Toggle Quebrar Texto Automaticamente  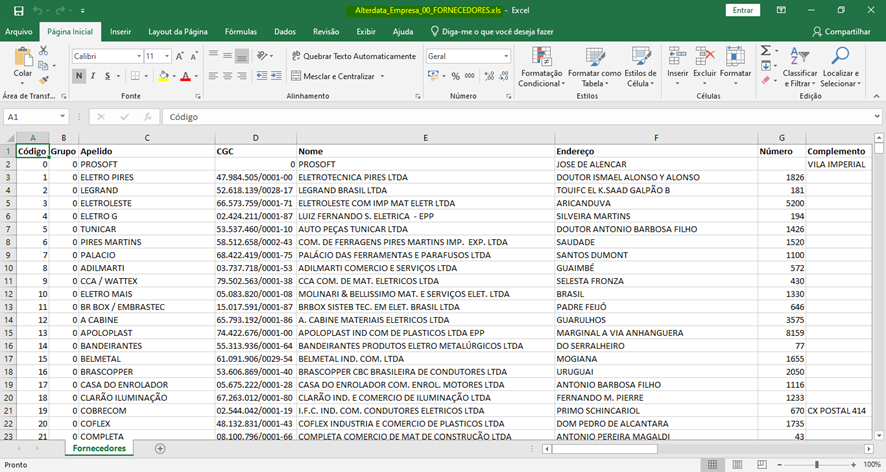tap(353, 56)
